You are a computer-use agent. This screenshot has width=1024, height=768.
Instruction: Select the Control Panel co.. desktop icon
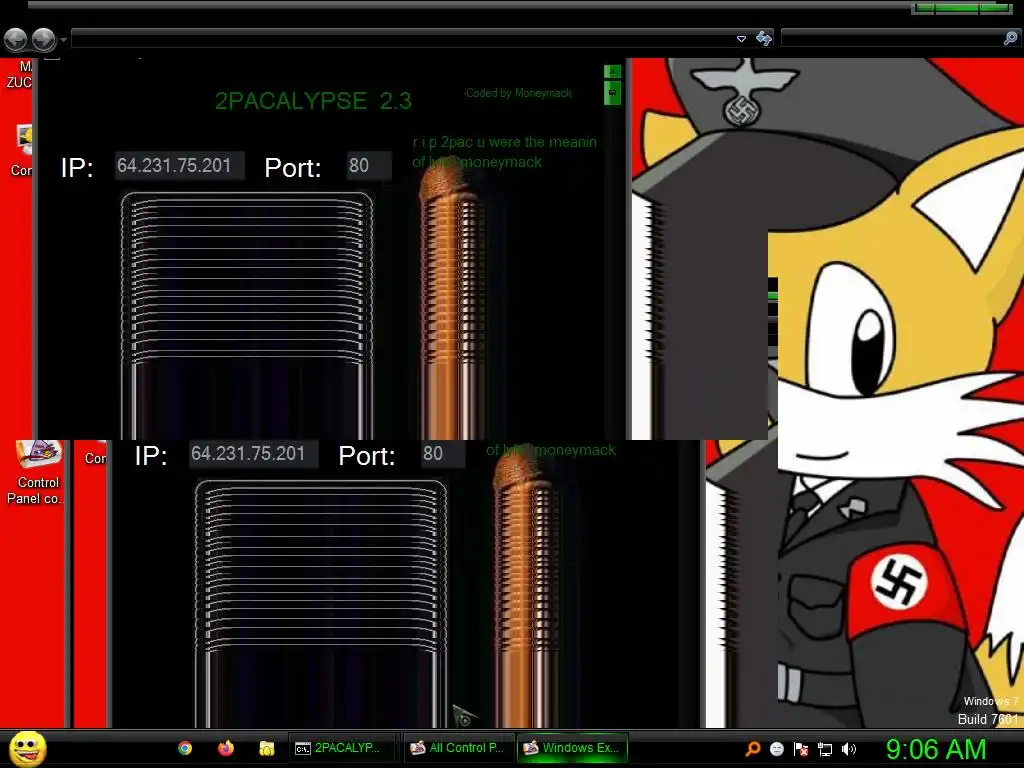[36, 473]
